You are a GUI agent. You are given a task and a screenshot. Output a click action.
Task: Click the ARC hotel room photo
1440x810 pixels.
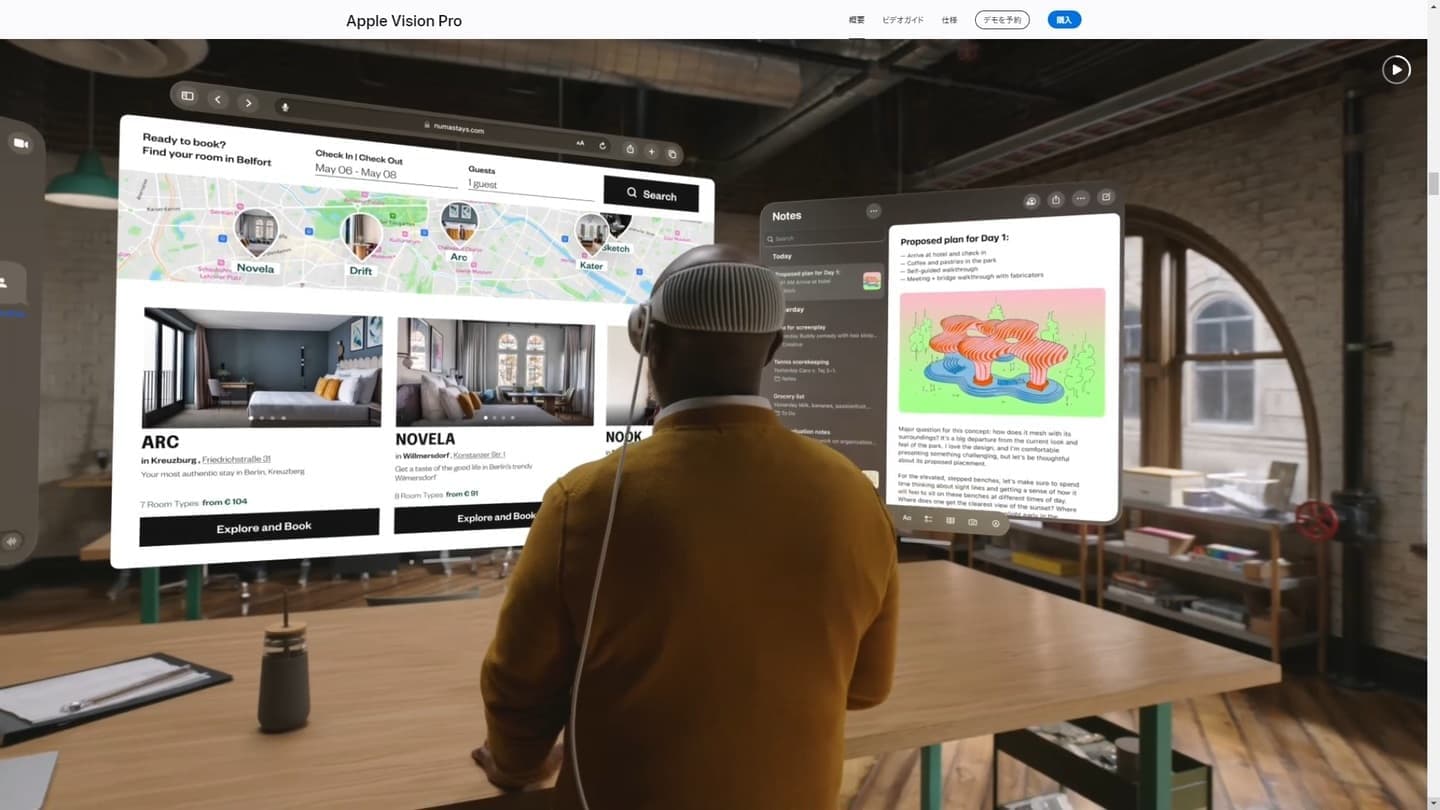click(x=262, y=368)
